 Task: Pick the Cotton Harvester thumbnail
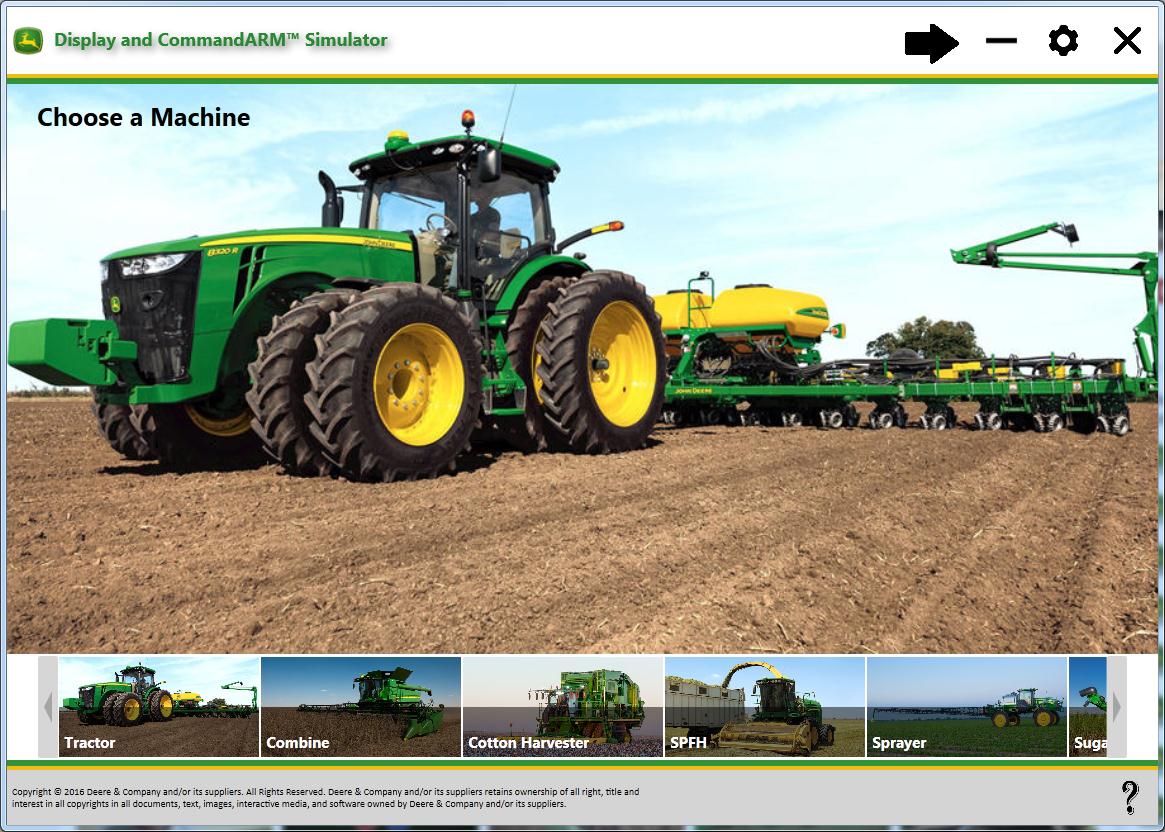coord(563,706)
